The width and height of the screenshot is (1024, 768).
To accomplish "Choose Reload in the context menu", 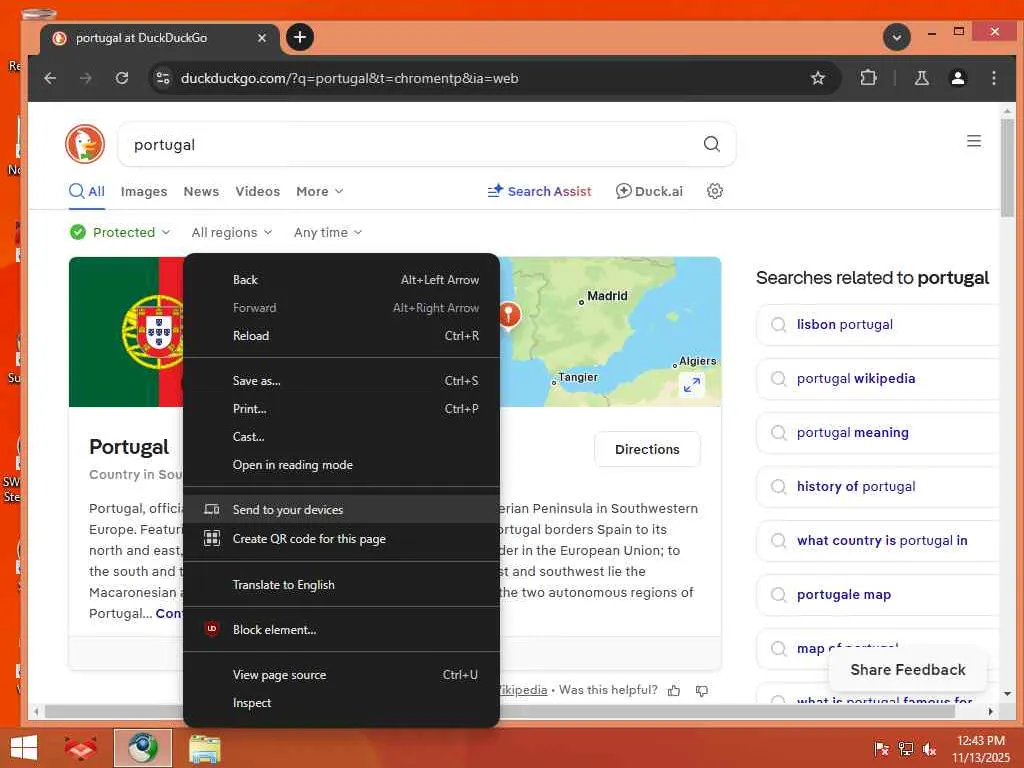I will click(342, 336).
